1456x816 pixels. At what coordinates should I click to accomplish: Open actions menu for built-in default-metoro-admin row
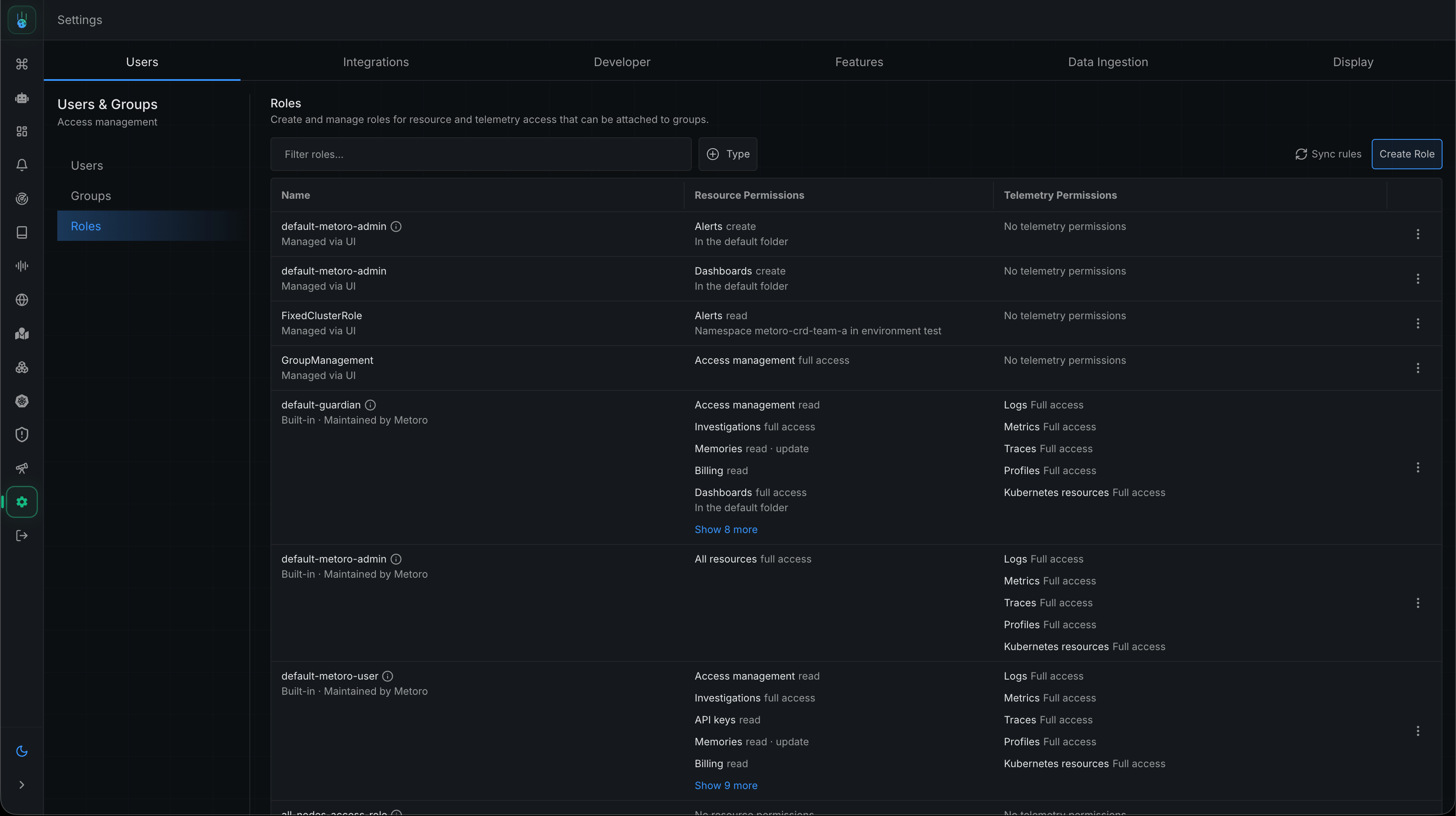pyautogui.click(x=1418, y=603)
